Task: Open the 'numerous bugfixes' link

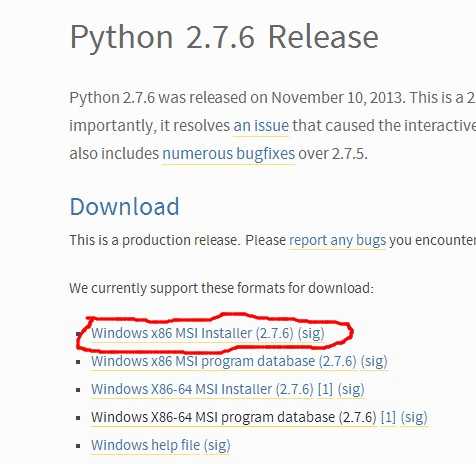Action: tap(229, 154)
